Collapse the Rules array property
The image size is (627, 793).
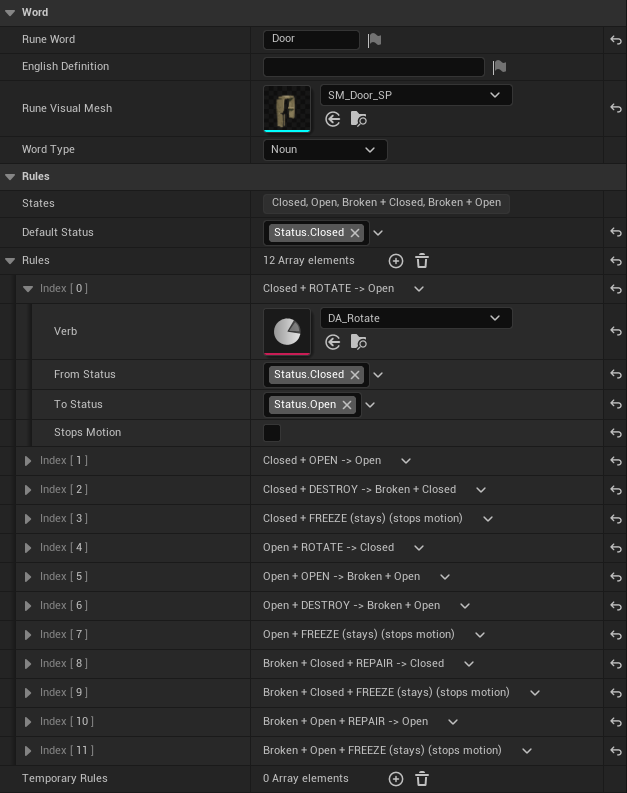[10, 261]
